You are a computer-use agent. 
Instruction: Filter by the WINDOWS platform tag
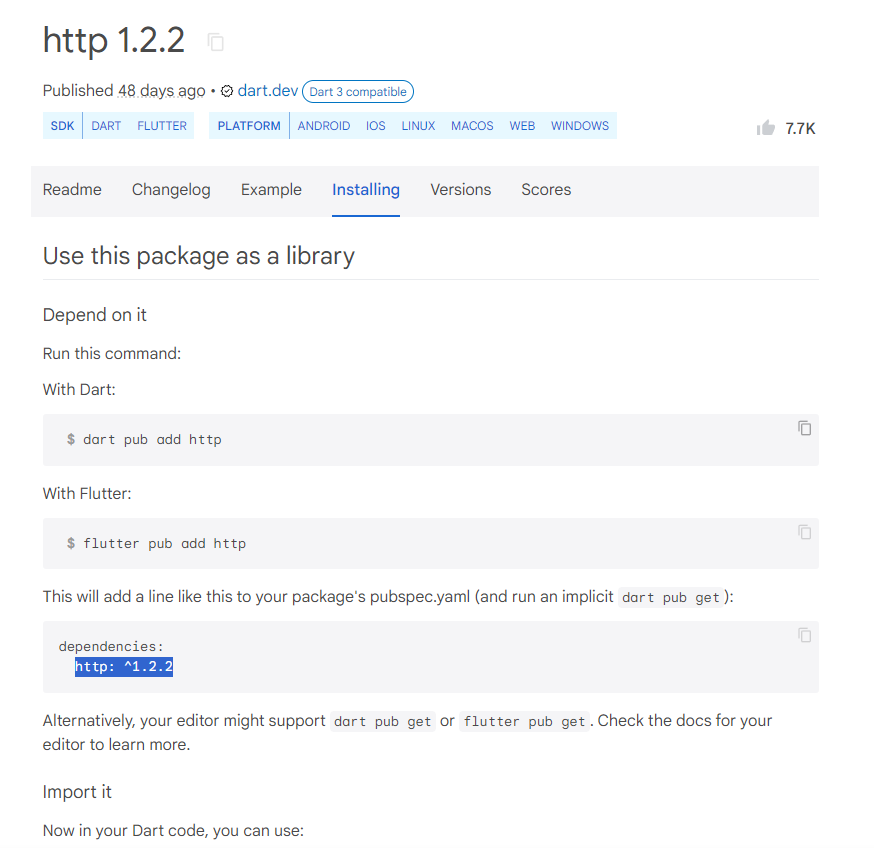pyautogui.click(x=580, y=125)
